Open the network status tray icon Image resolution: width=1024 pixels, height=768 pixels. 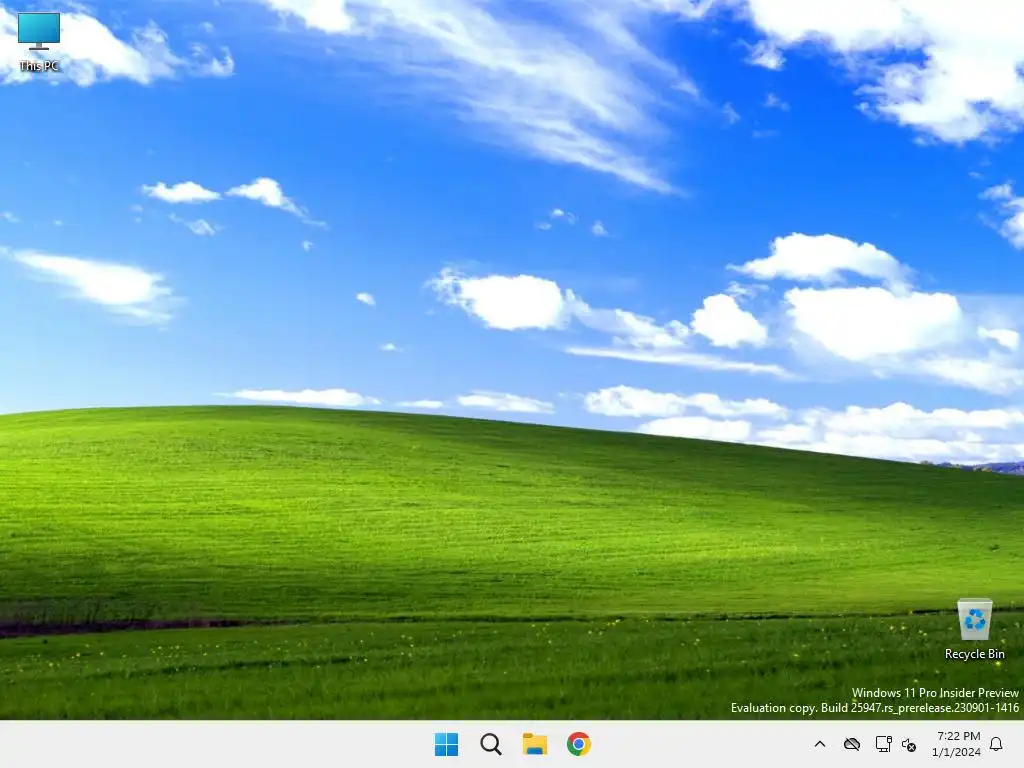click(x=883, y=744)
